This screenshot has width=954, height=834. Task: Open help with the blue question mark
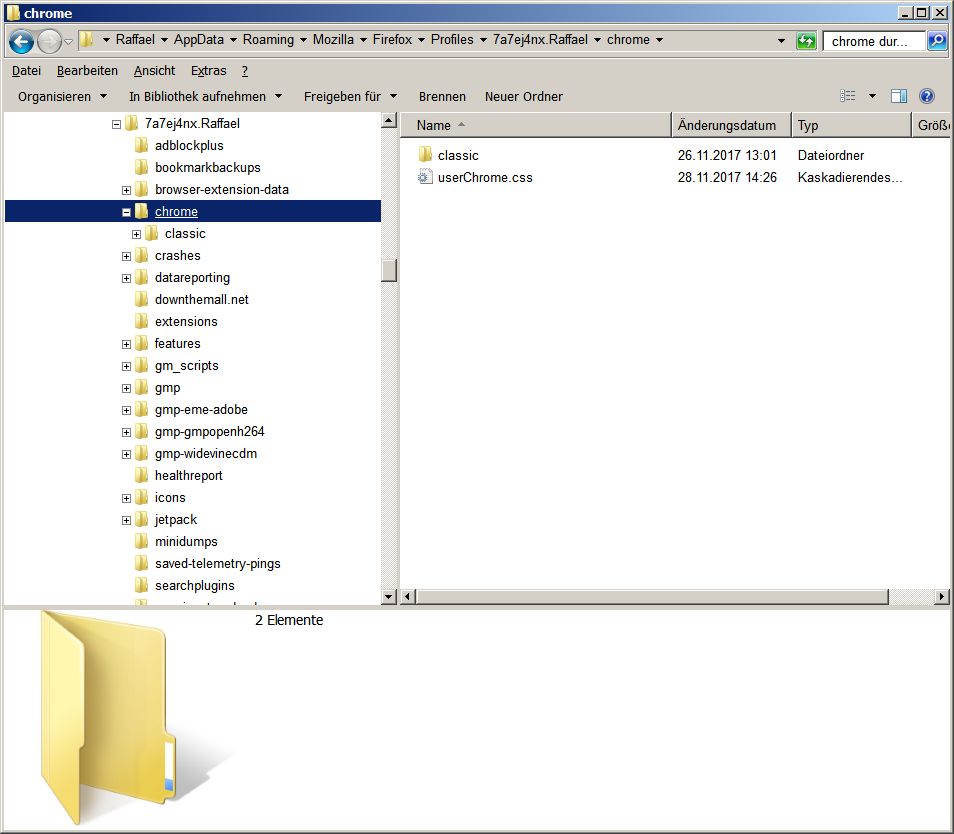point(927,96)
